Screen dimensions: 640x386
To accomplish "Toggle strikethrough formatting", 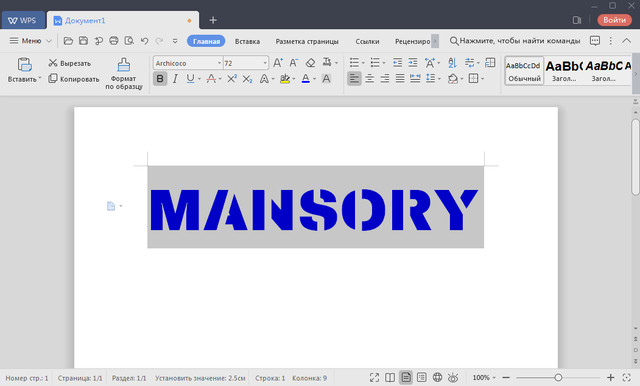I will 211,78.
